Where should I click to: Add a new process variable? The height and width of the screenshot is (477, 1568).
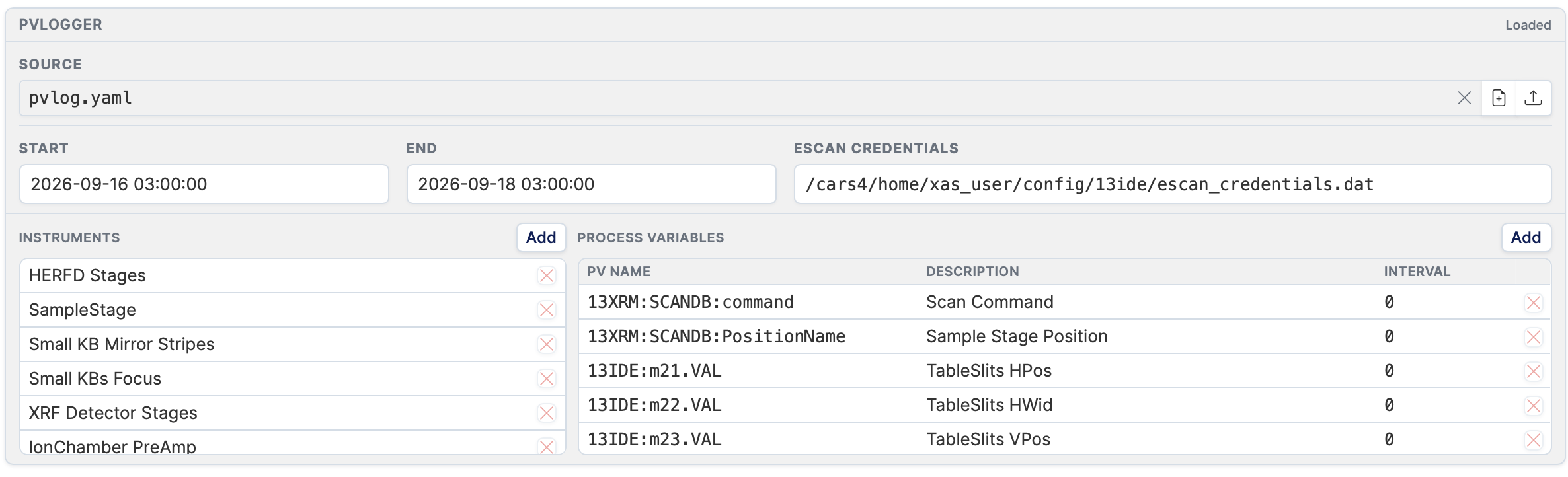pyautogui.click(x=1526, y=238)
